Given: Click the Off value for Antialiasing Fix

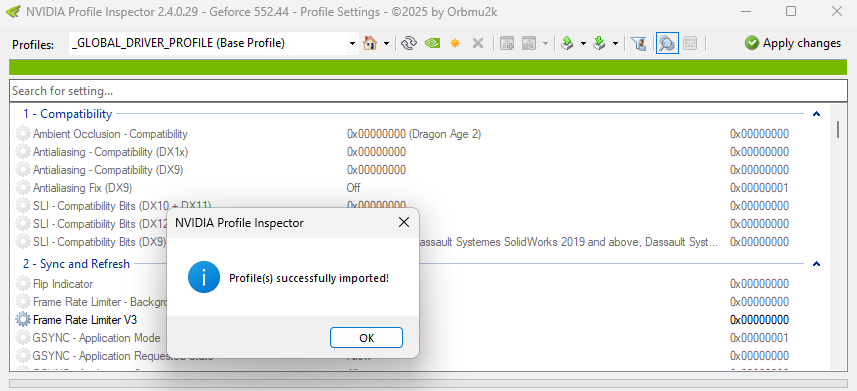Looking at the screenshot, I should [x=353, y=188].
